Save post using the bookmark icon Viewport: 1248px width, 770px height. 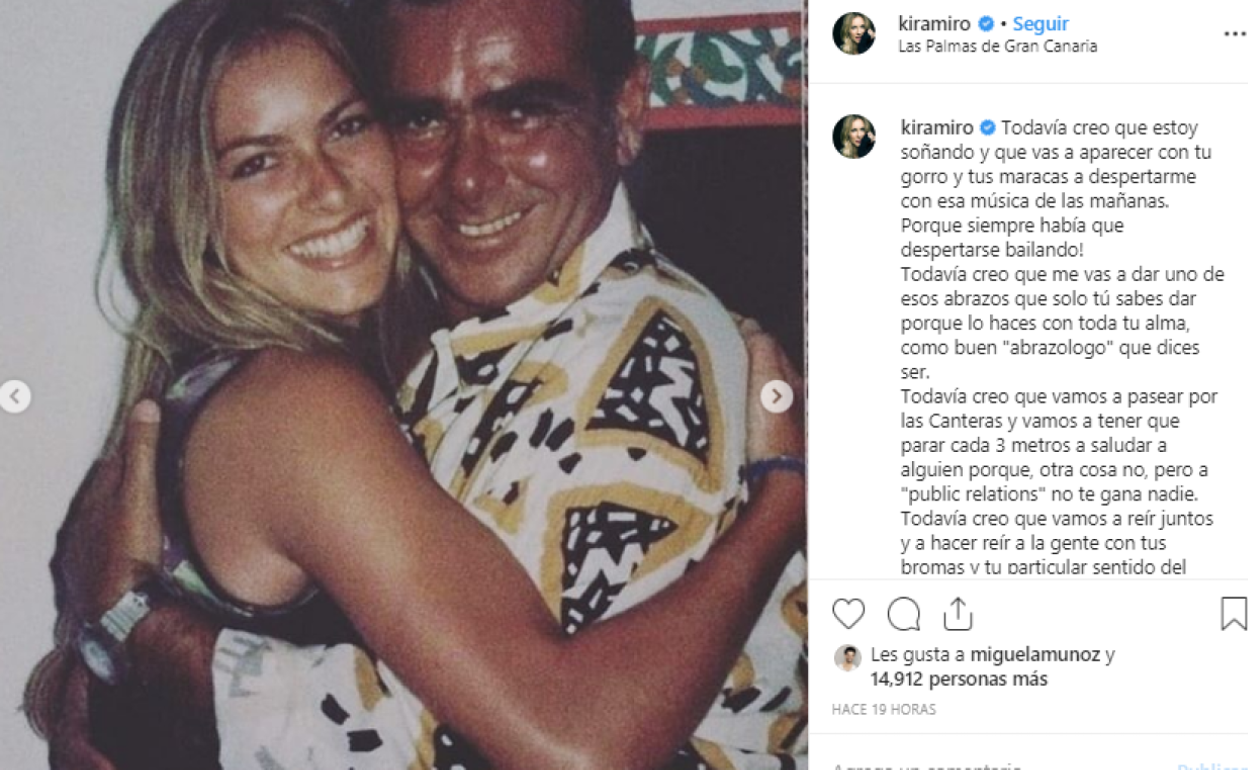1233,613
